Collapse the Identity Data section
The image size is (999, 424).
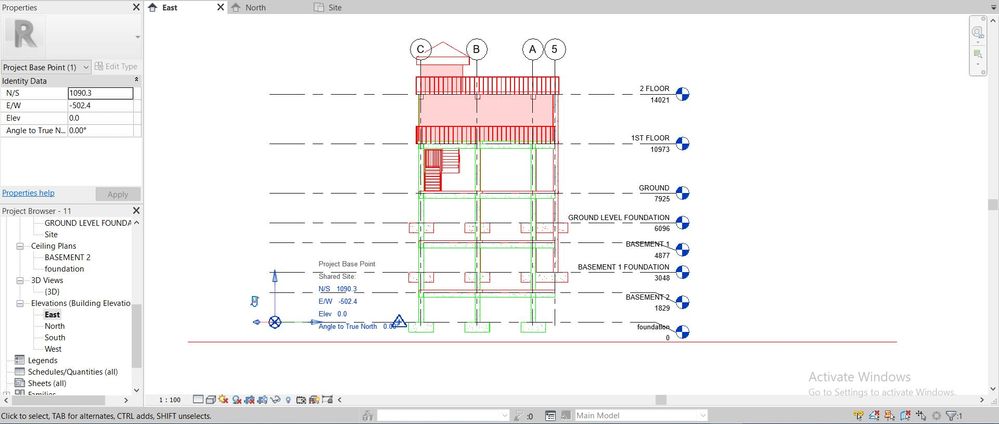click(x=136, y=80)
